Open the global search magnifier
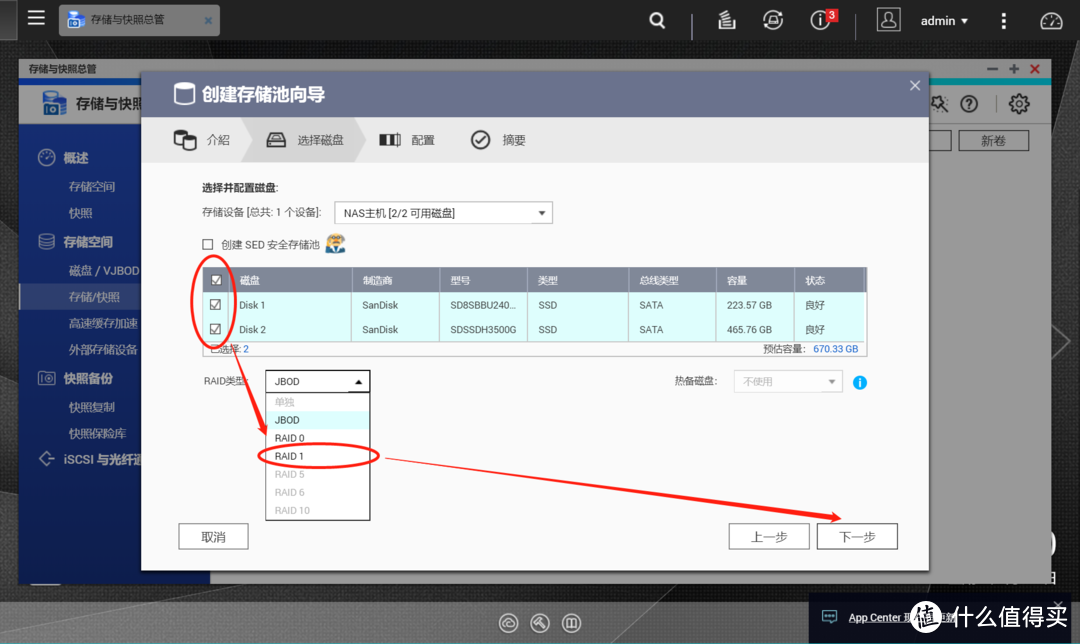 point(656,20)
